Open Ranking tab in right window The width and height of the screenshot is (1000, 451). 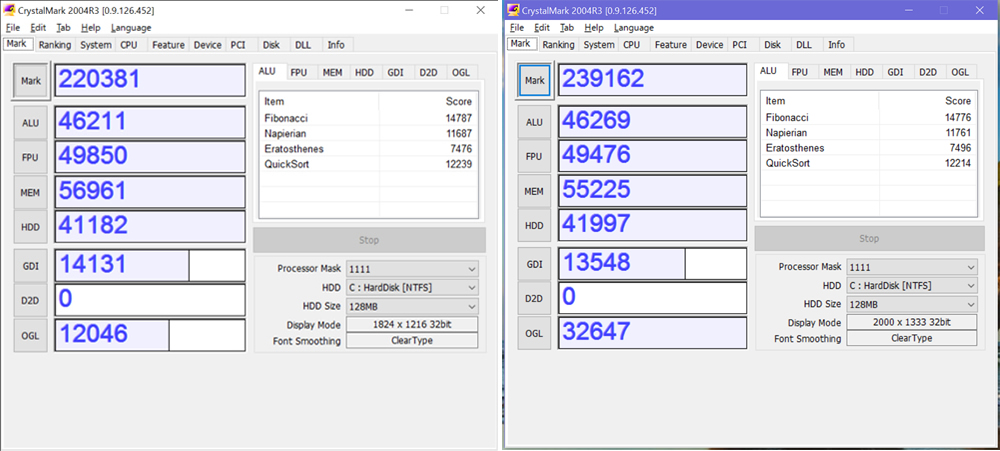558,45
